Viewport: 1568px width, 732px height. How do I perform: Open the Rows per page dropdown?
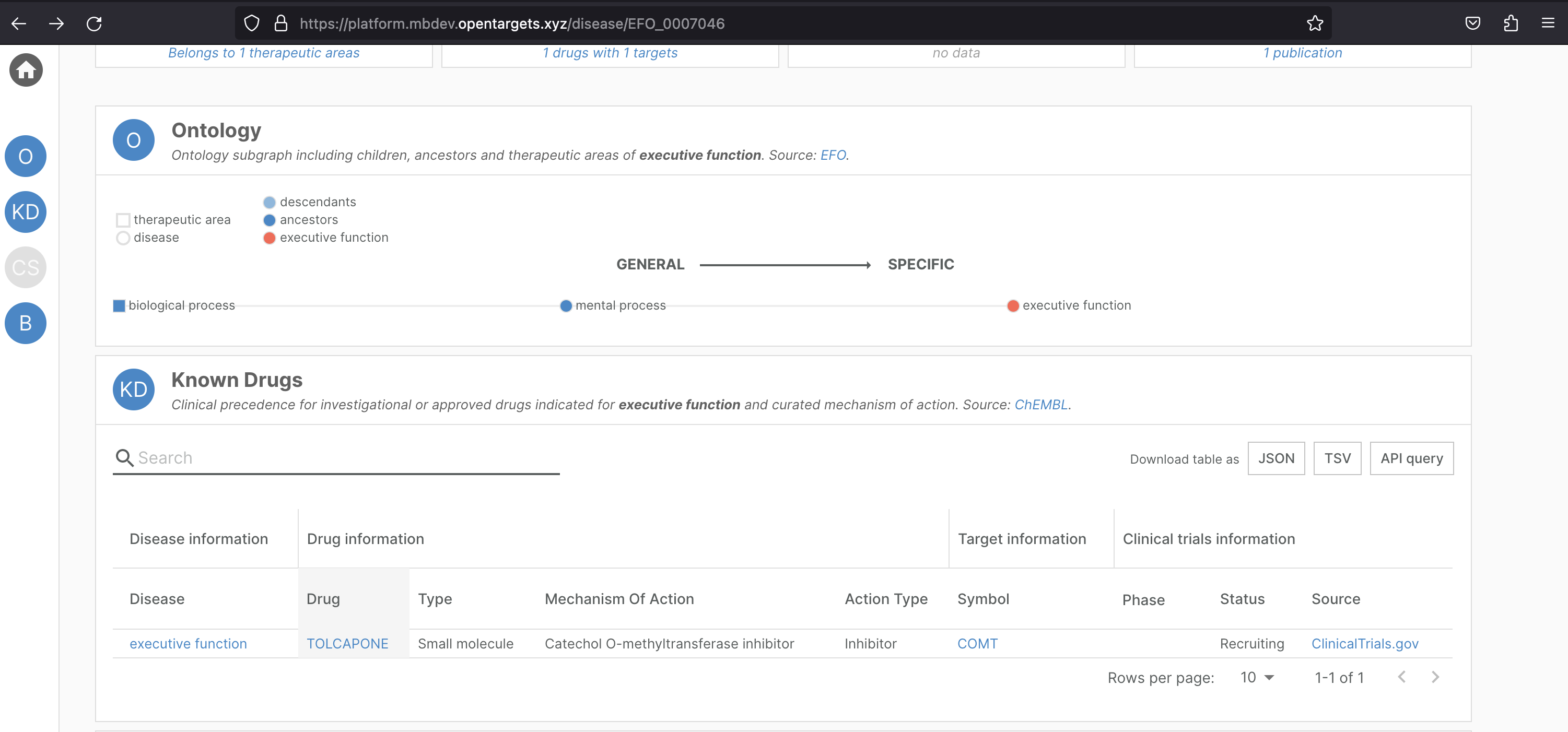click(x=1256, y=677)
